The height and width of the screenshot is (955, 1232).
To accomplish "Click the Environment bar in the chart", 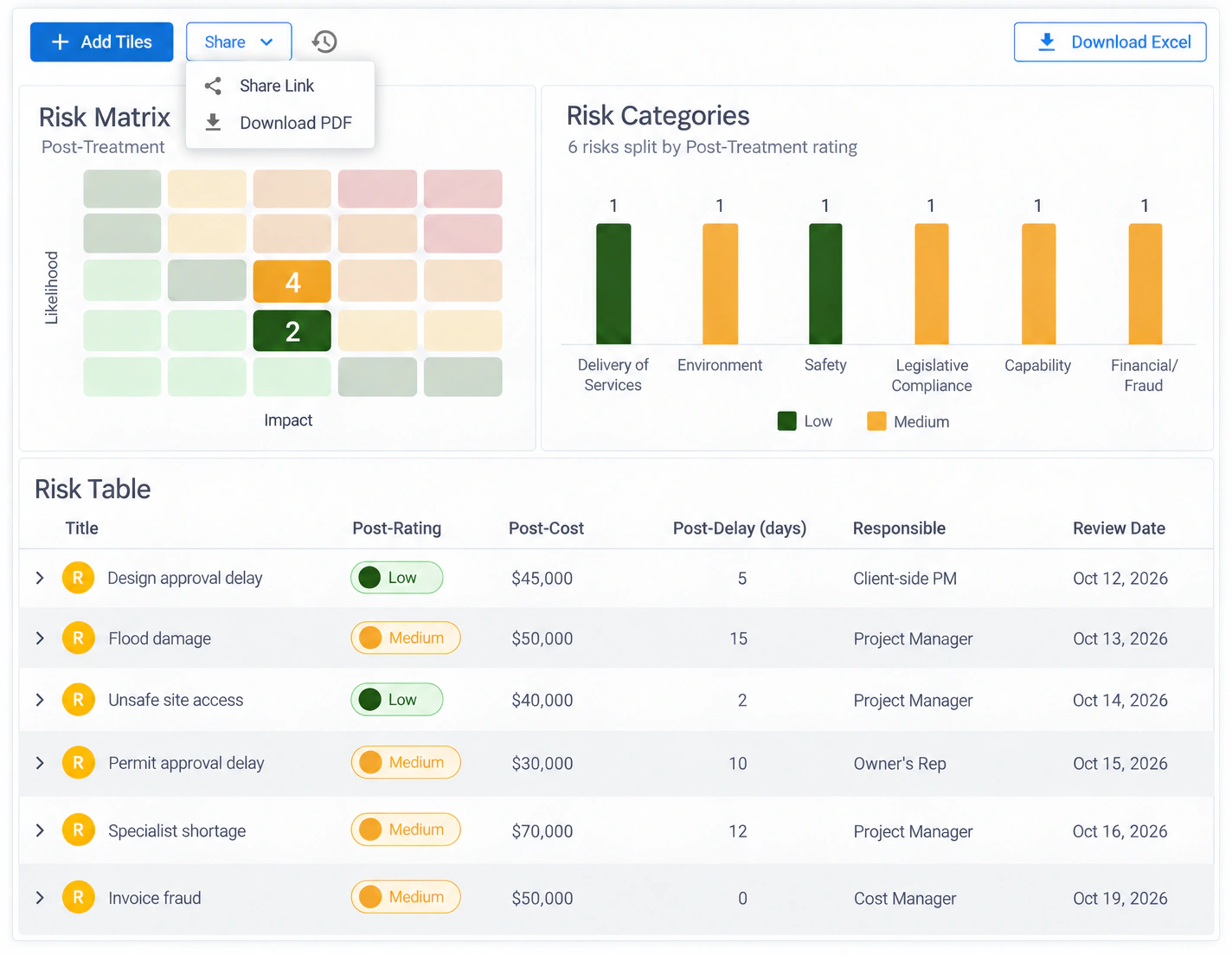I will pos(720,284).
